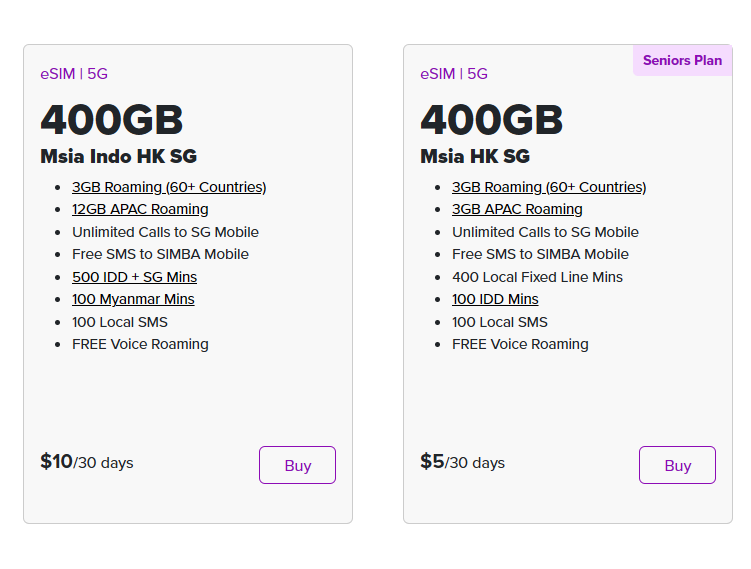Click 400 Local Fixed Line Mins item

[537, 277]
